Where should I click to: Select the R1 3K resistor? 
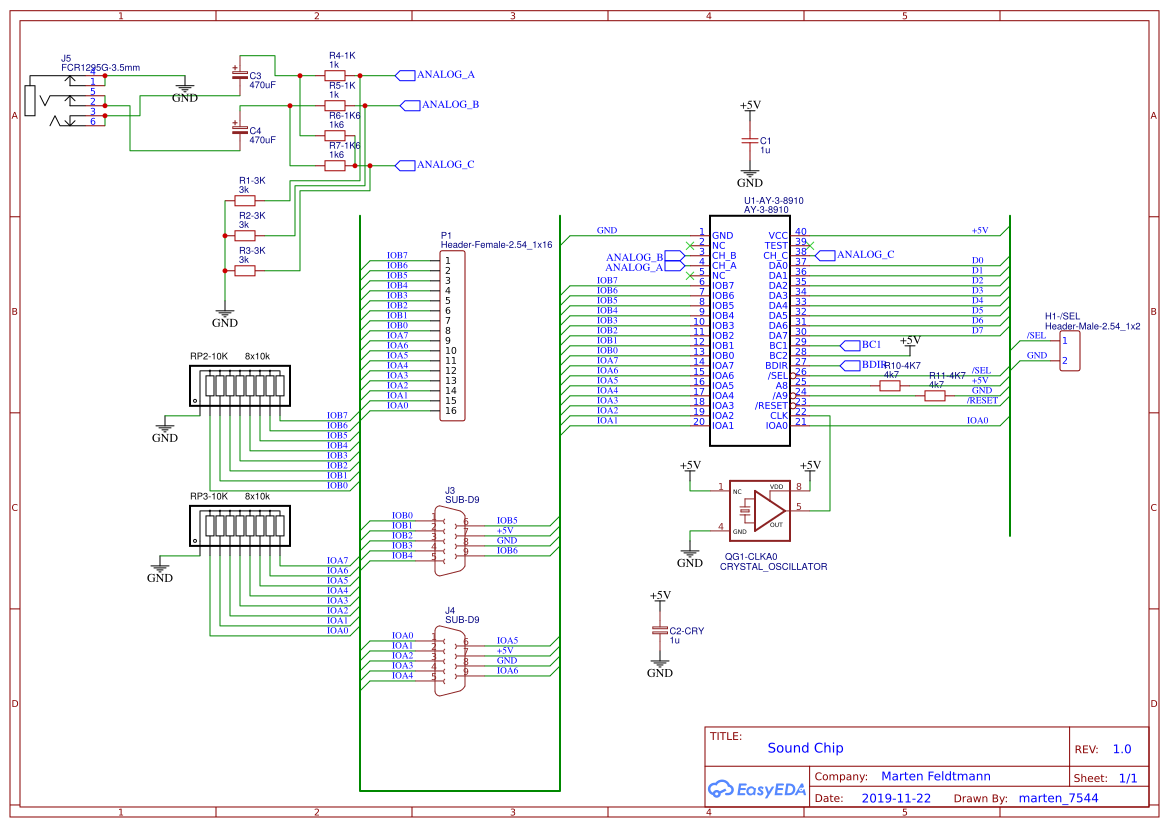coord(244,200)
